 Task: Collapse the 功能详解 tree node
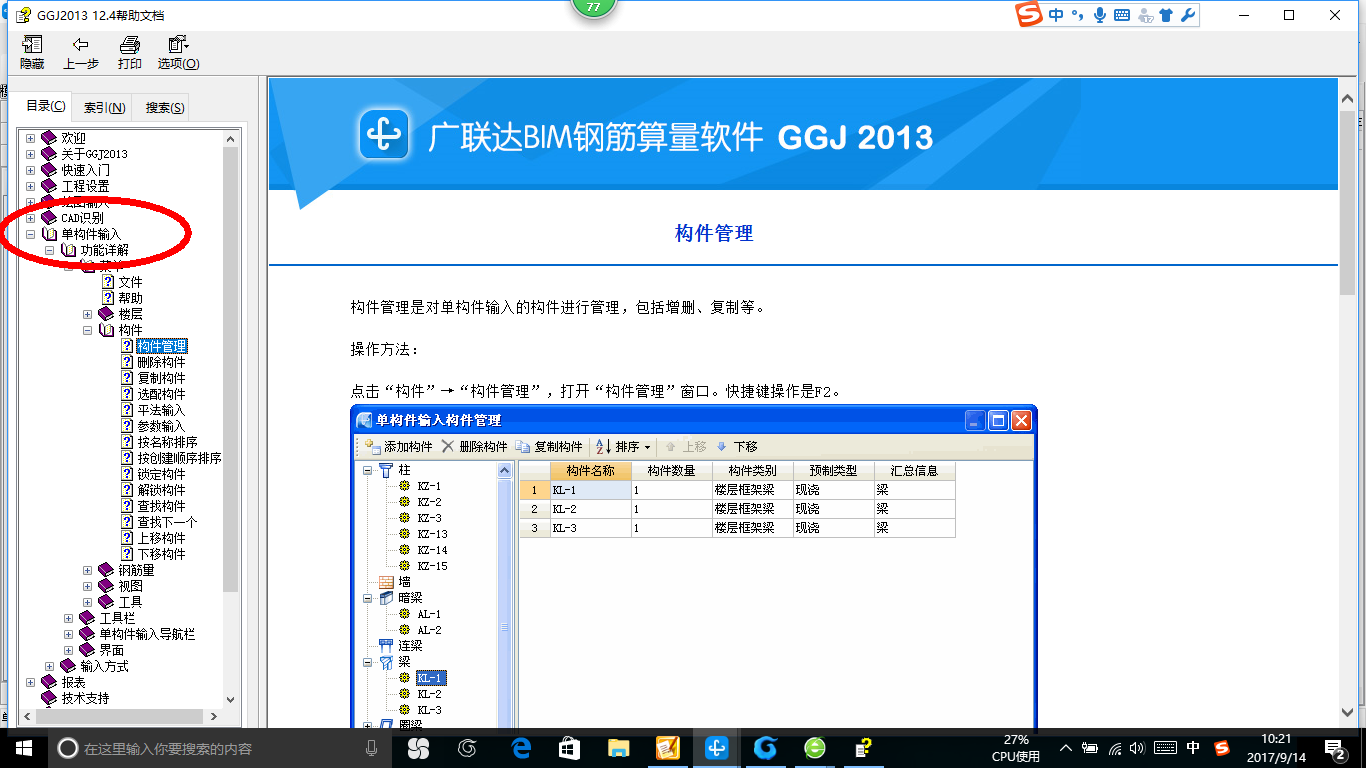coord(49,250)
